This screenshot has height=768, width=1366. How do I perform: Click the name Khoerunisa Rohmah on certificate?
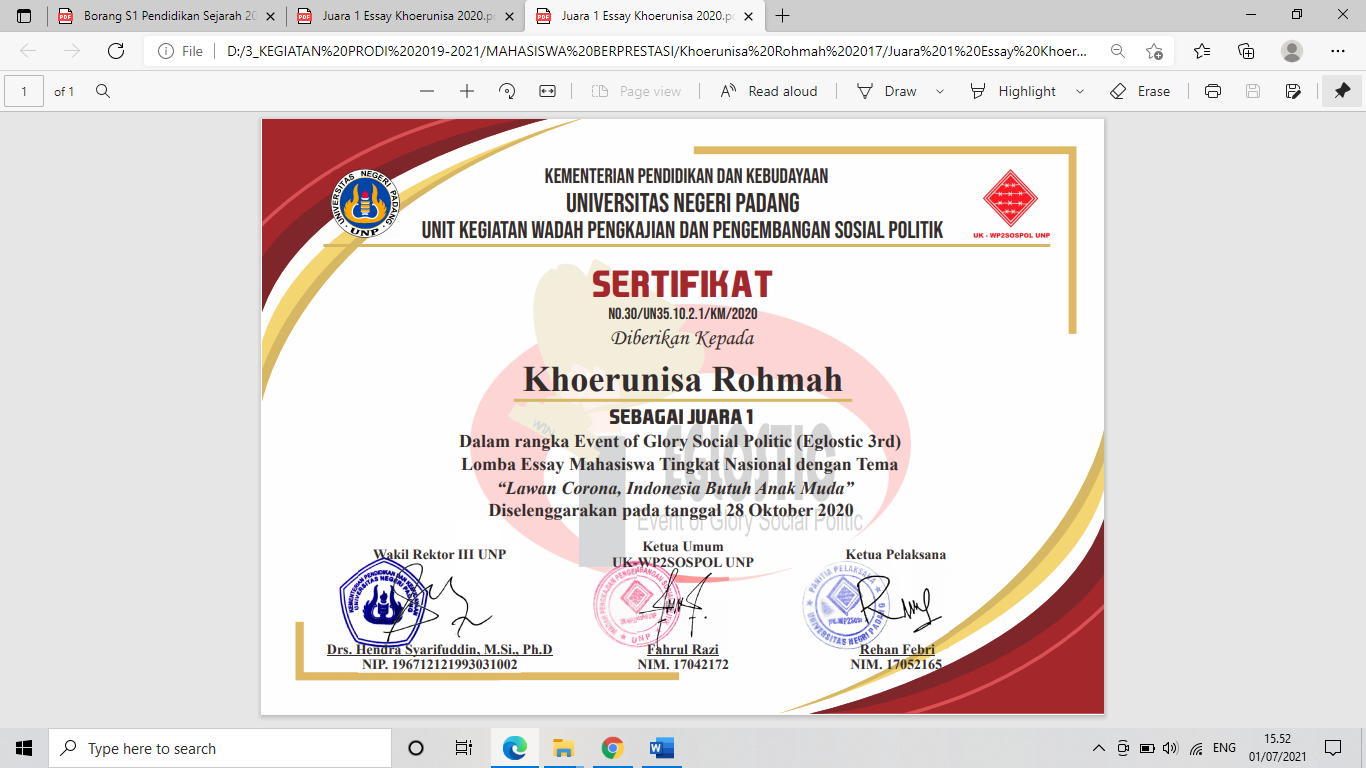tap(683, 380)
